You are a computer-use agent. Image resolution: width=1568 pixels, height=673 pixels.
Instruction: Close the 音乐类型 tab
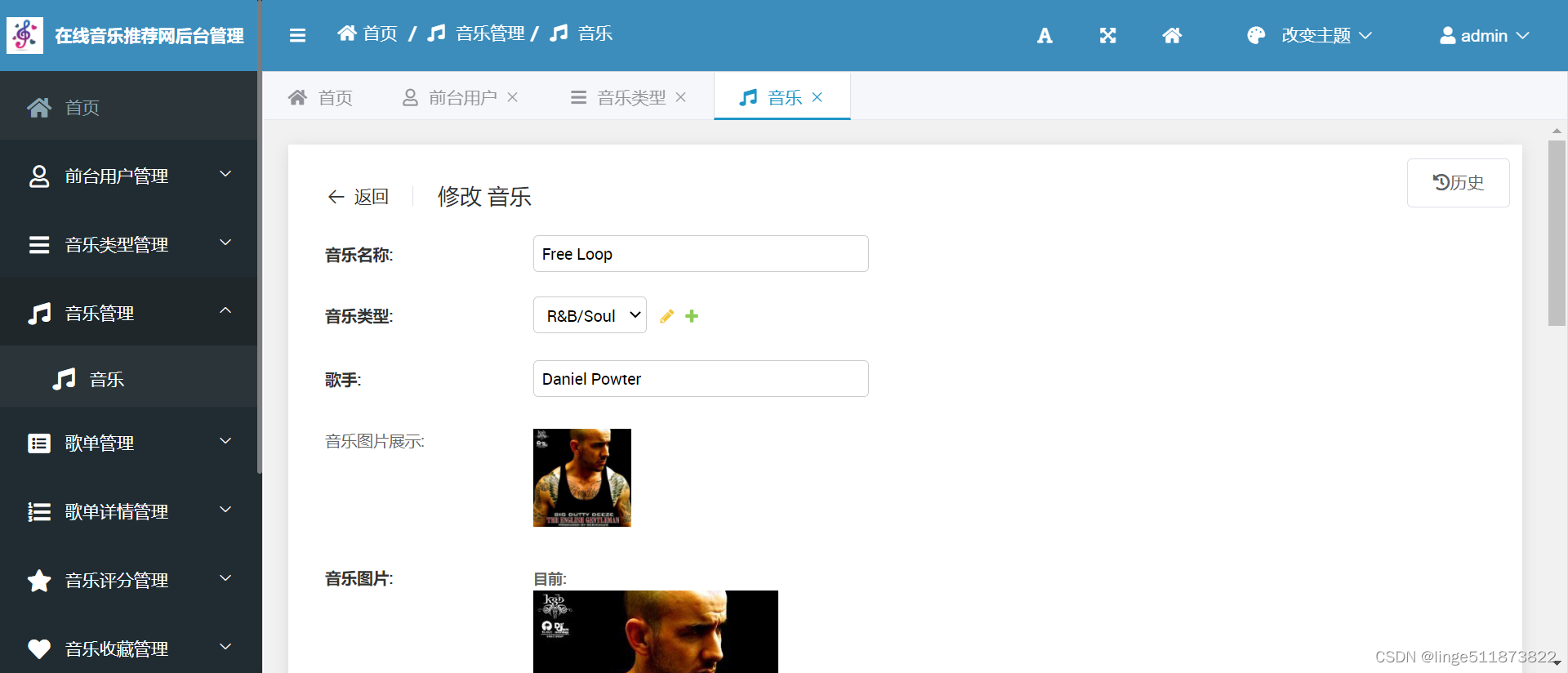[681, 97]
